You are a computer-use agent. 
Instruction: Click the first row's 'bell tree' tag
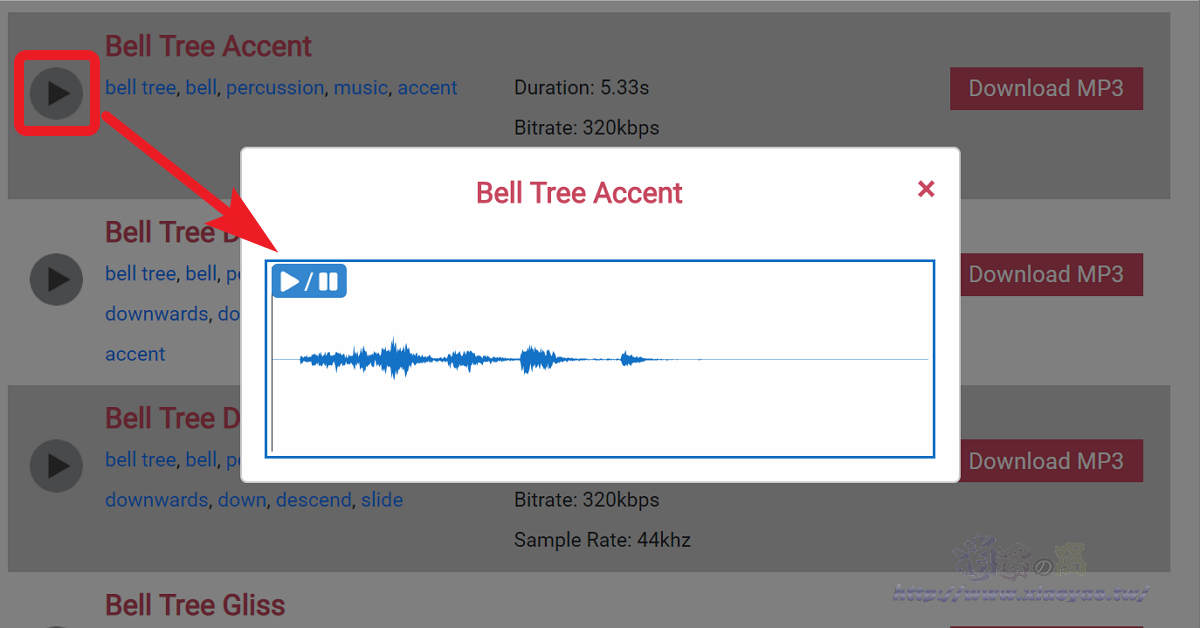click(x=140, y=88)
